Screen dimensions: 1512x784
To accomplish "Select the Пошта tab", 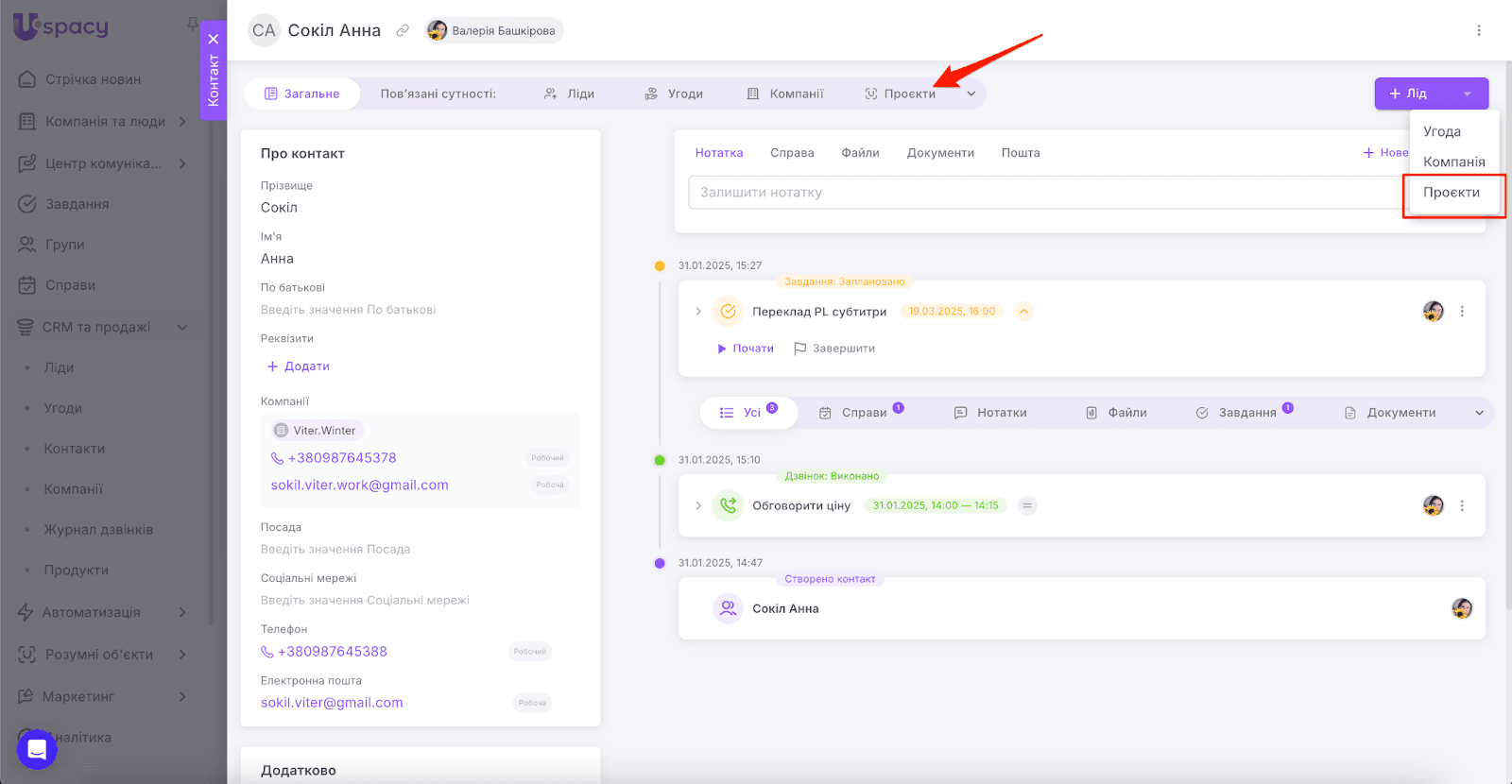I will click(x=1021, y=152).
